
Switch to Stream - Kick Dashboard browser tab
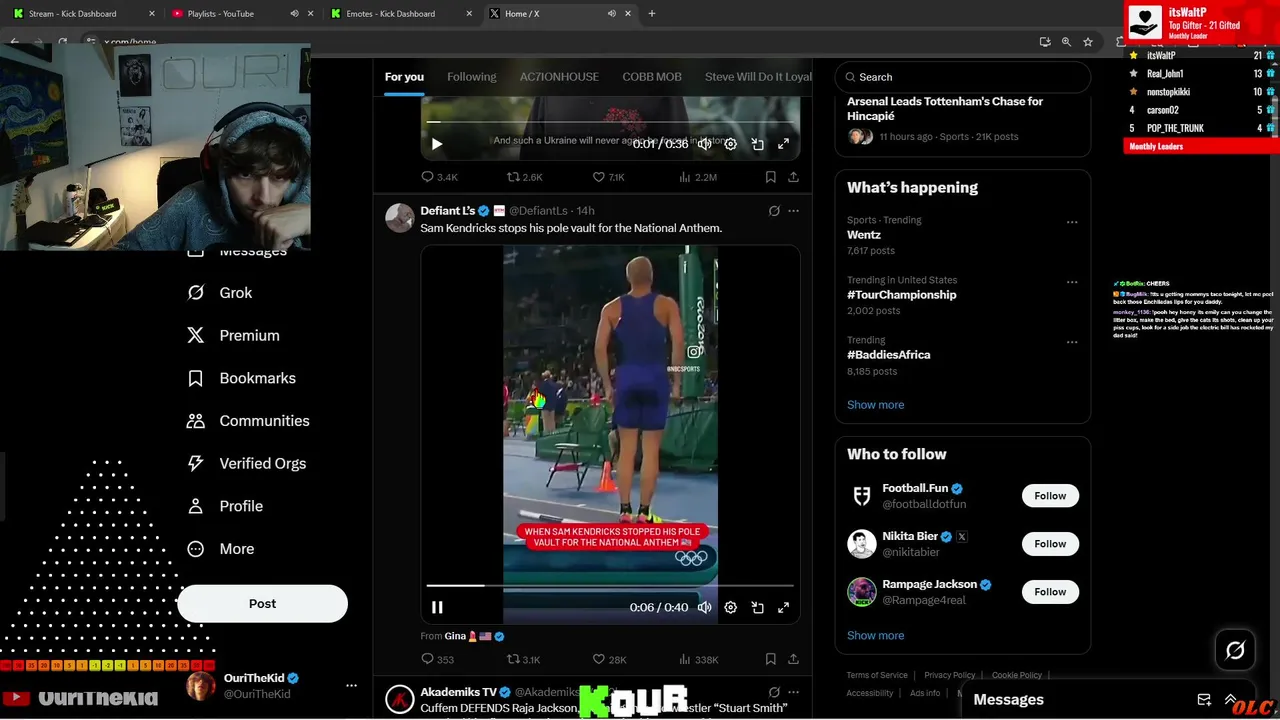coord(85,14)
